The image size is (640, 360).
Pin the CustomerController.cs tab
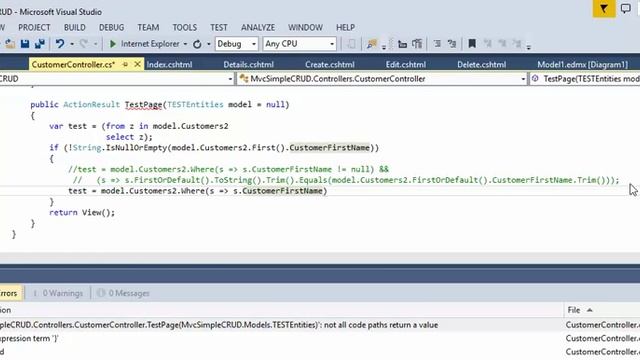[x=125, y=64]
